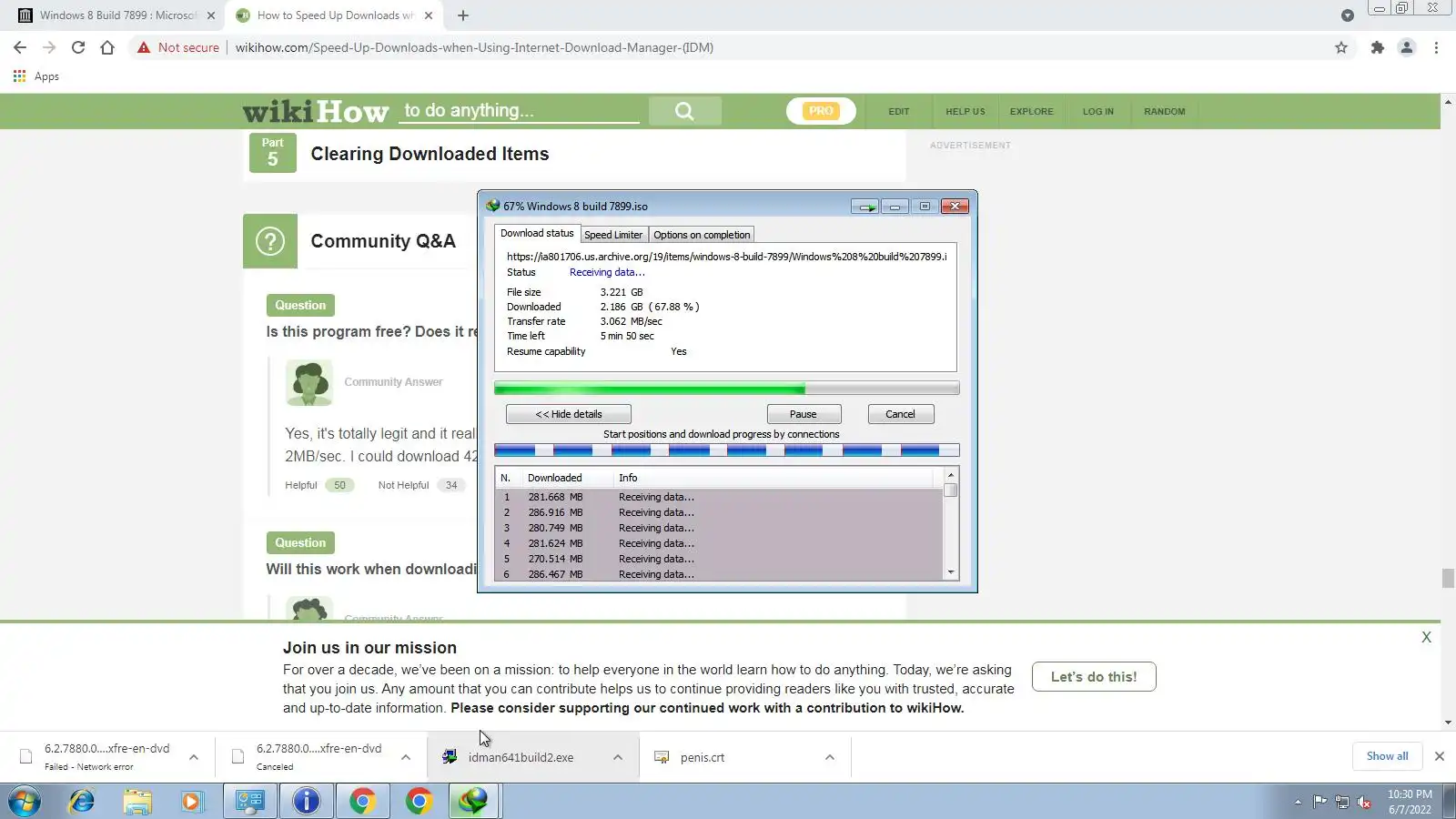The height and width of the screenshot is (819, 1456).
Task: Click the blue info icon on taskbar
Action: click(x=307, y=801)
